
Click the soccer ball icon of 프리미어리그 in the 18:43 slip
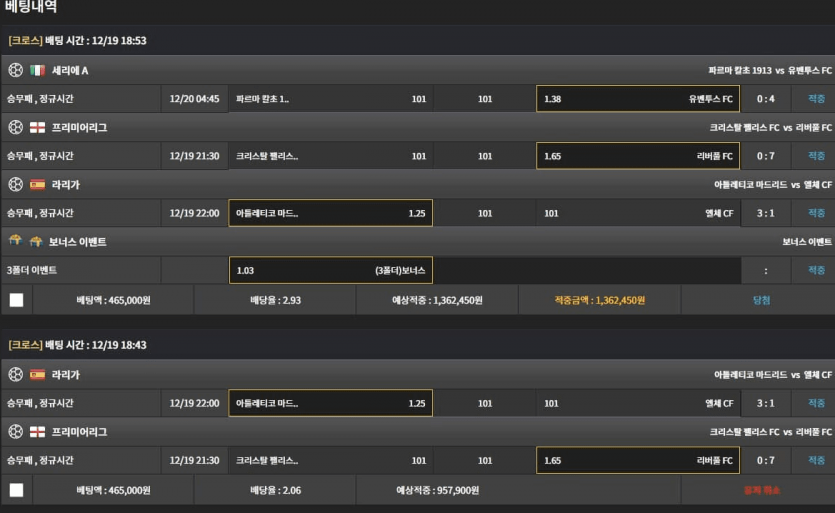click(x=15, y=431)
